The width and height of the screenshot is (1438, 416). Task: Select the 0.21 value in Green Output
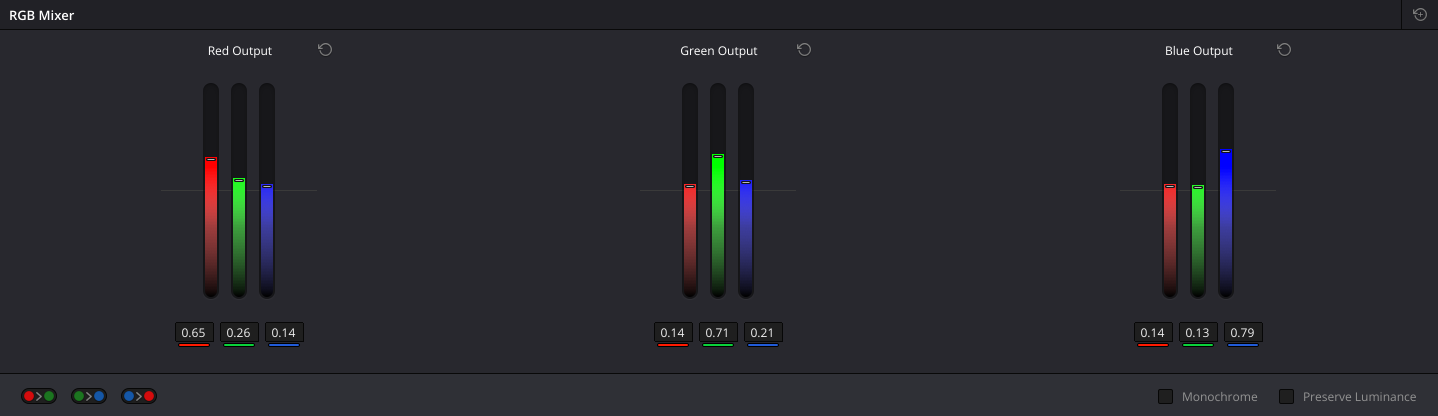pos(763,332)
